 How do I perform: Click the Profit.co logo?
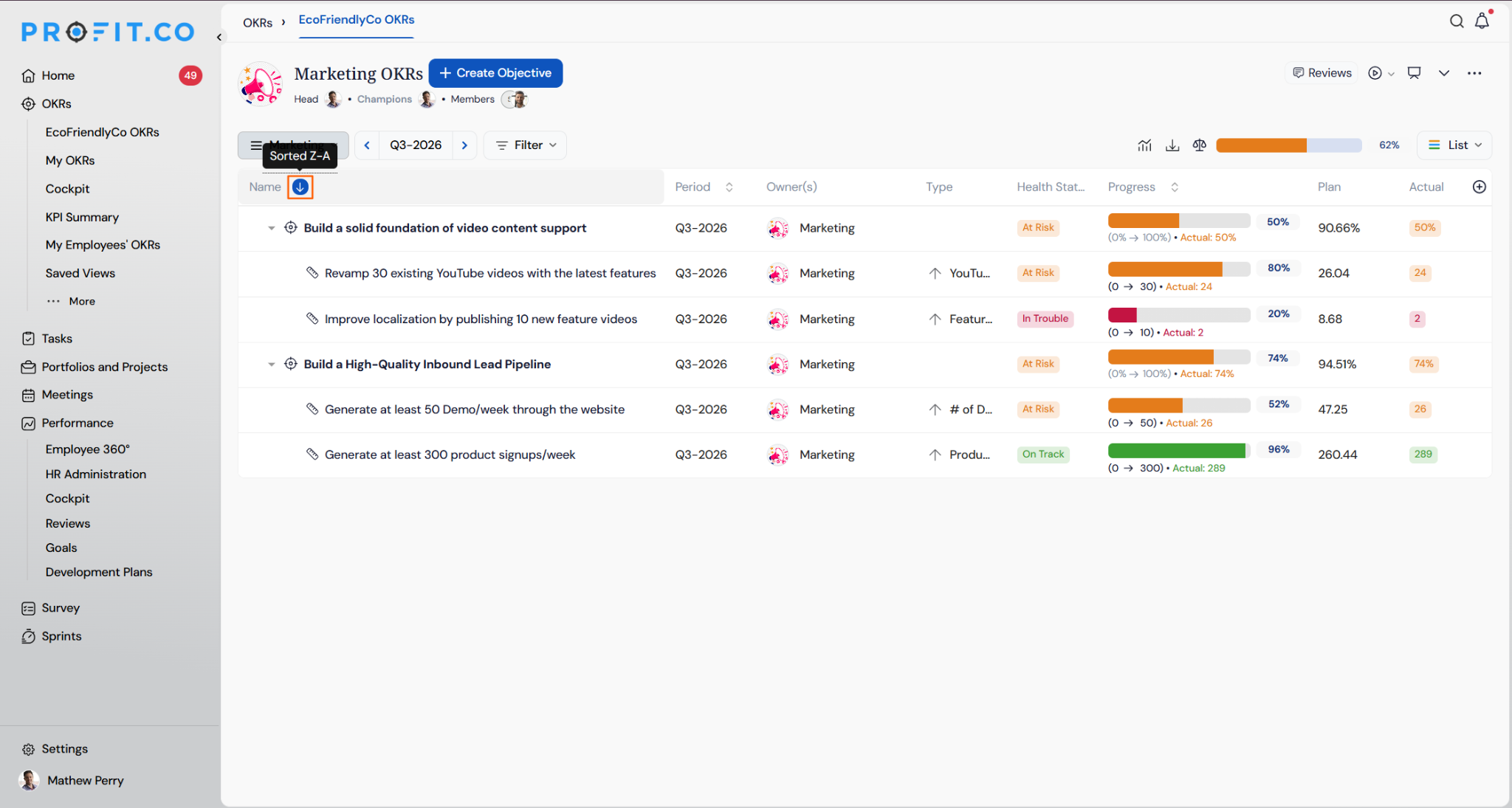click(108, 32)
